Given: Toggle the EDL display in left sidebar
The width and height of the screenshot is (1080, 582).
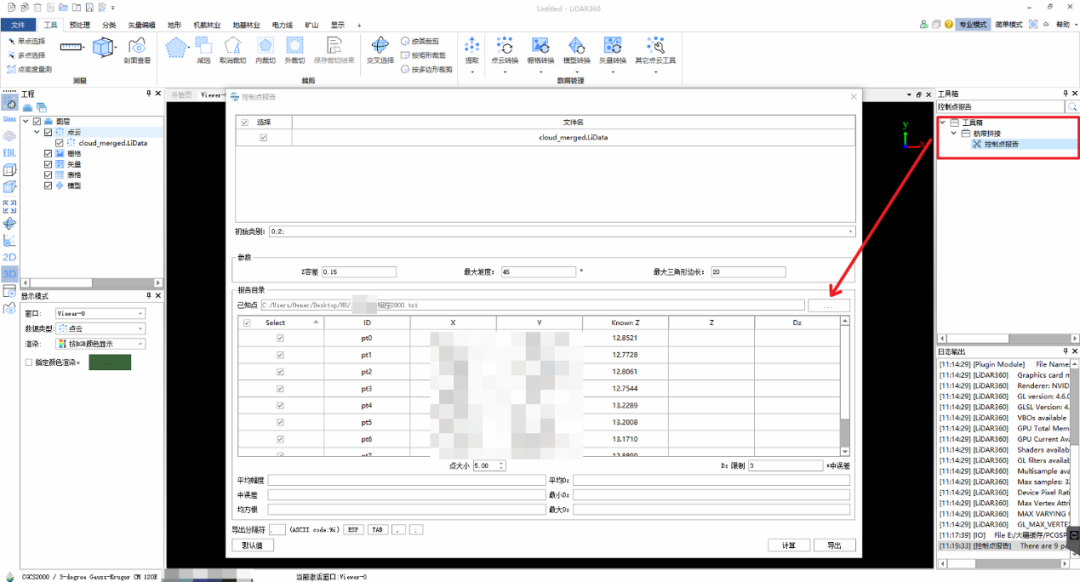Looking at the screenshot, I should coord(10,153).
